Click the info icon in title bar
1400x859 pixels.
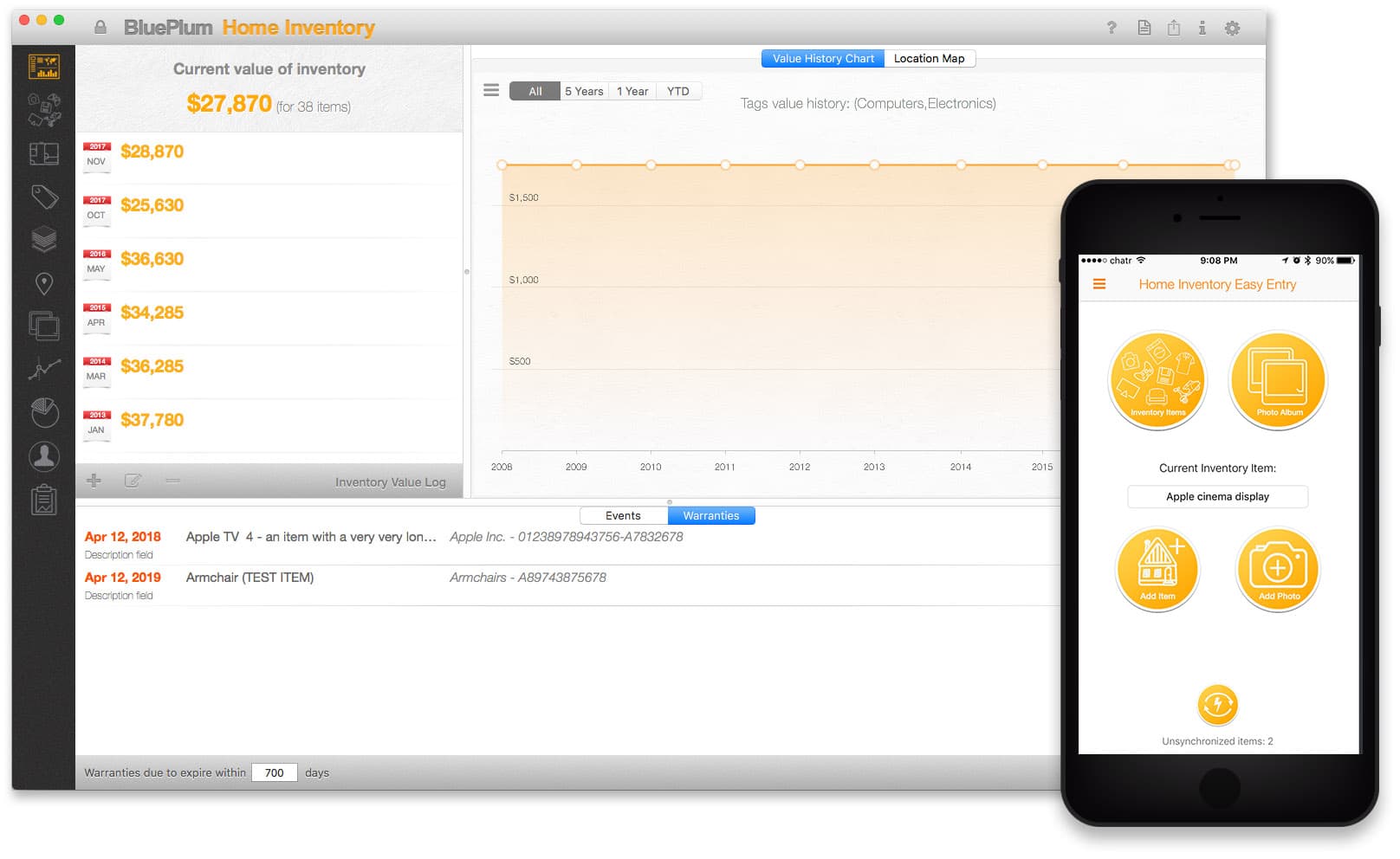1202,28
